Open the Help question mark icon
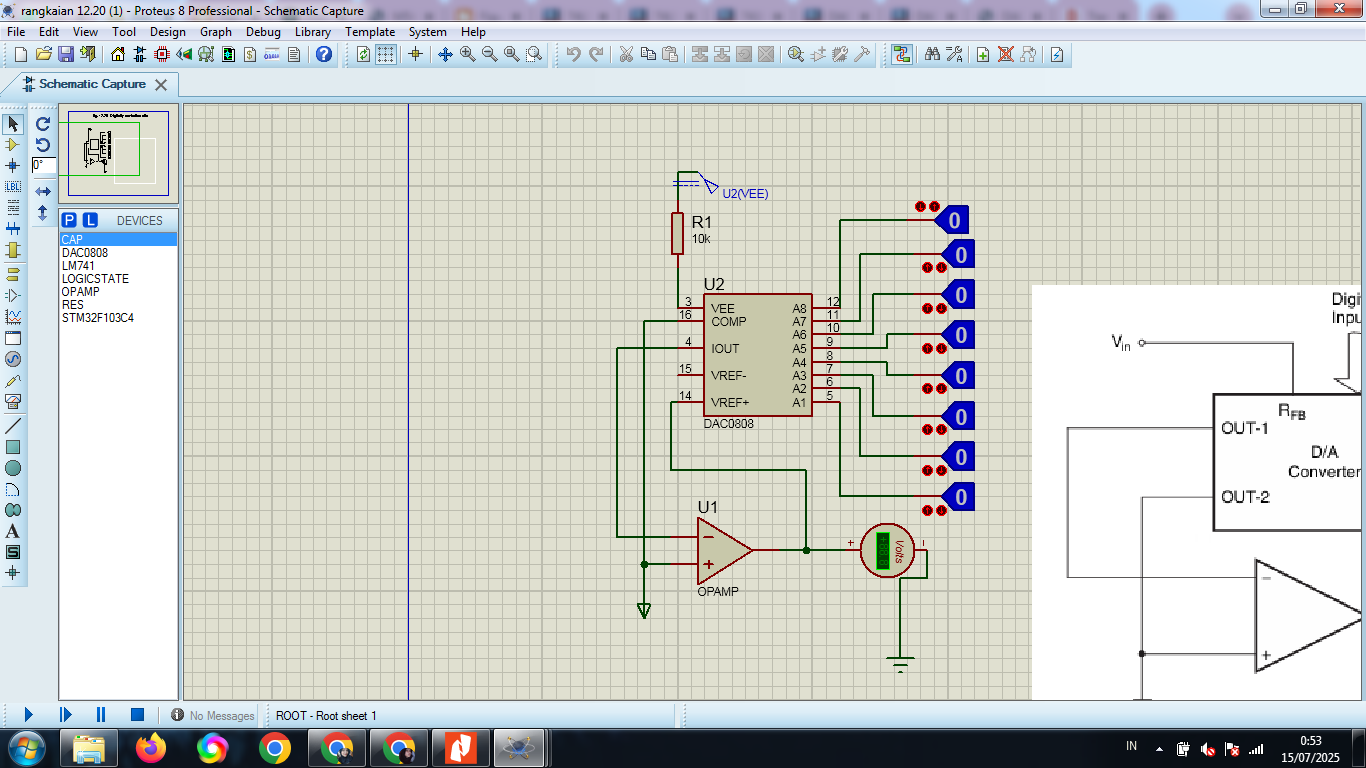The height and width of the screenshot is (768, 1366). tap(324, 54)
